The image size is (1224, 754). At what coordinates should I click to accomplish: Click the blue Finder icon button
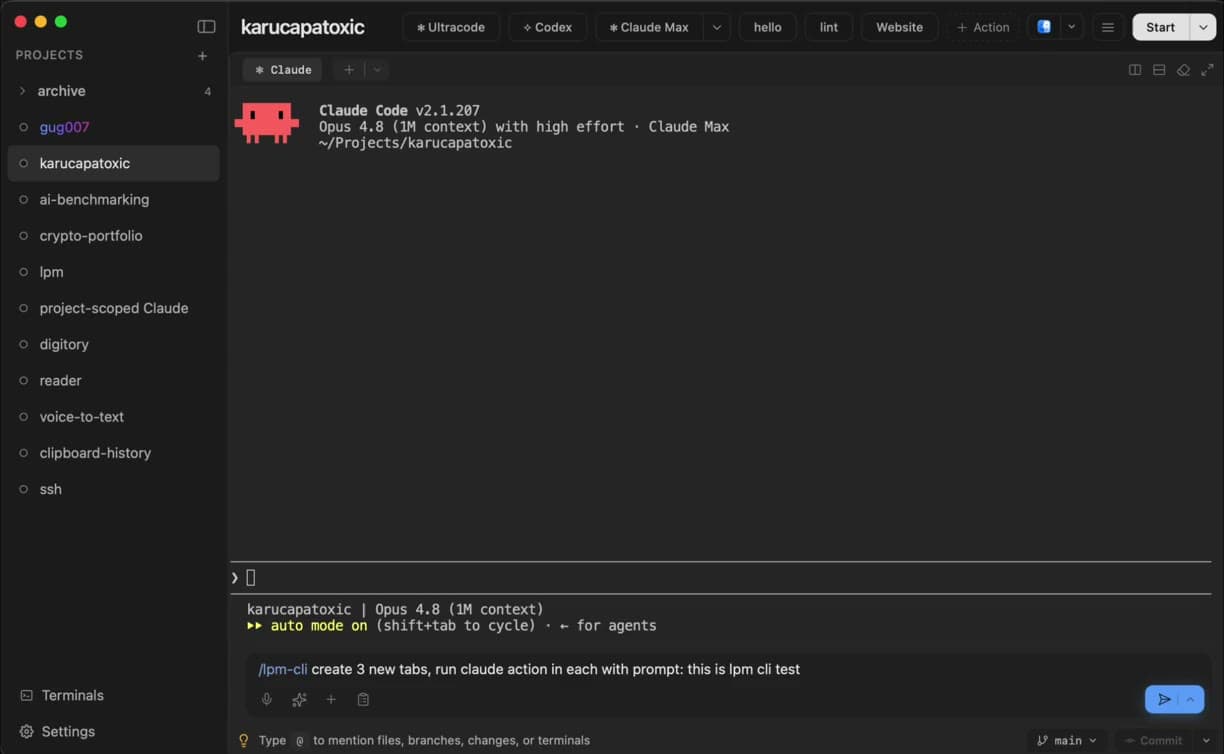tap(1044, 27)
